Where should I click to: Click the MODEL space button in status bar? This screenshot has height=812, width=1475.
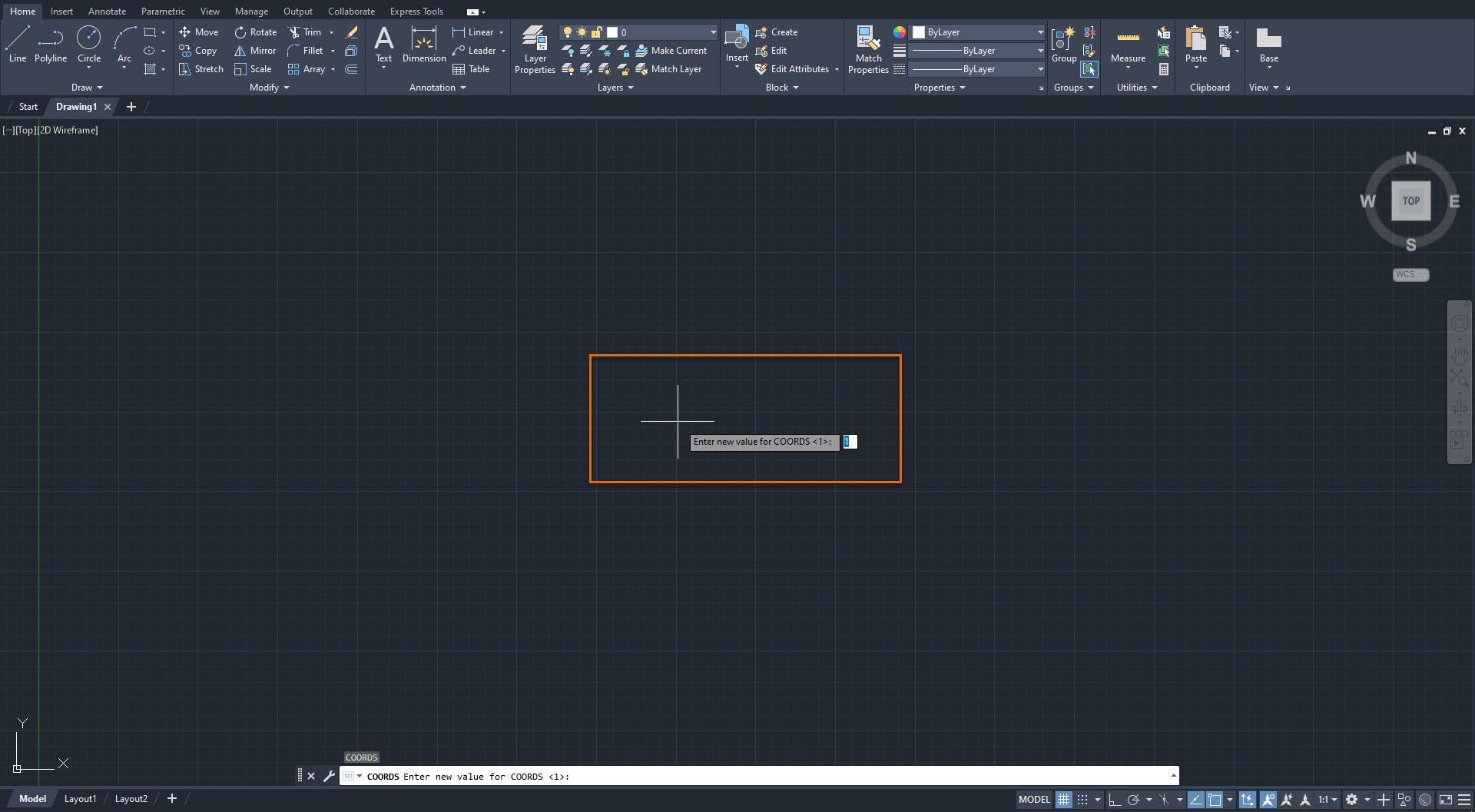click(1034, 799)
